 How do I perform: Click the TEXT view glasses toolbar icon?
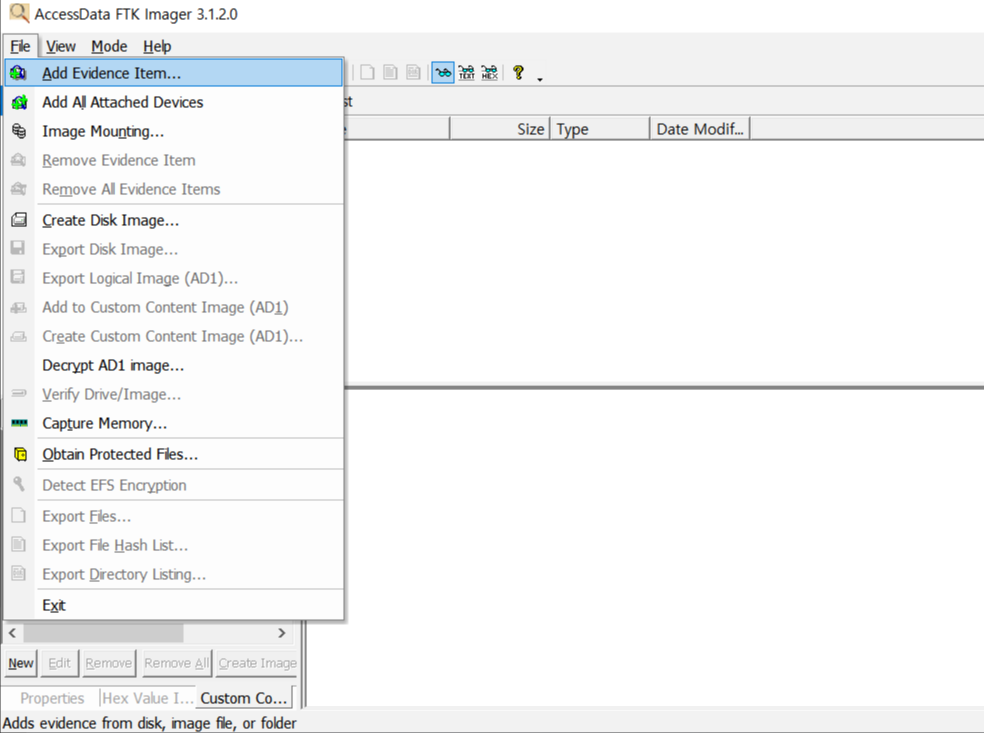(466, 73)
